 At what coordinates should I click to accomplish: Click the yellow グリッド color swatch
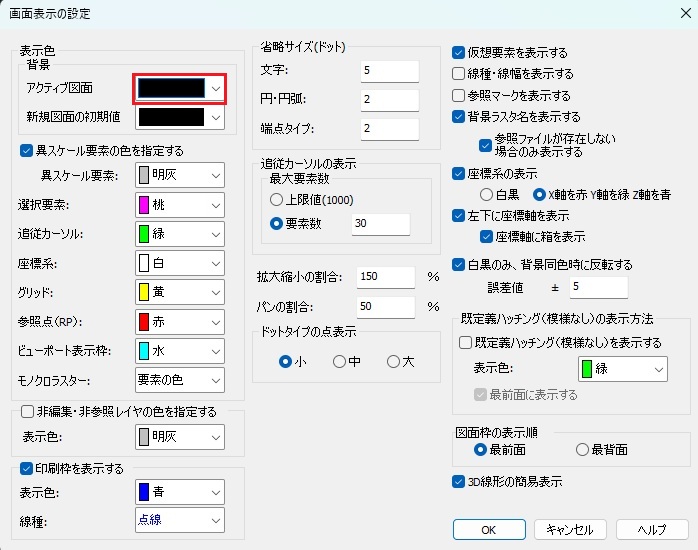click(x=144, y=293)
